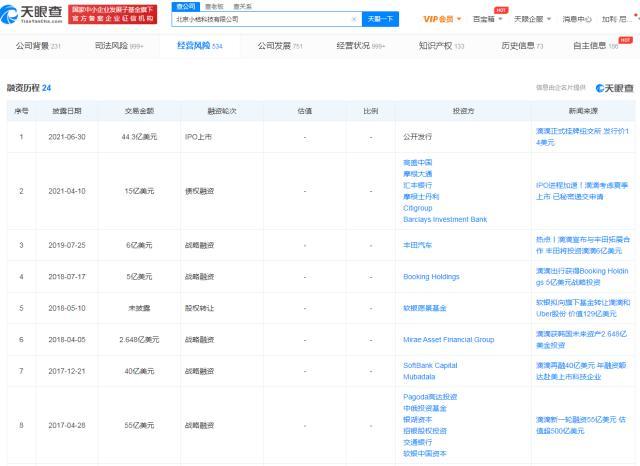Click date cell 2021-06-30
The width and height of the screenshot is (640, 466).
pyautogui.click(x=67, y=137)
